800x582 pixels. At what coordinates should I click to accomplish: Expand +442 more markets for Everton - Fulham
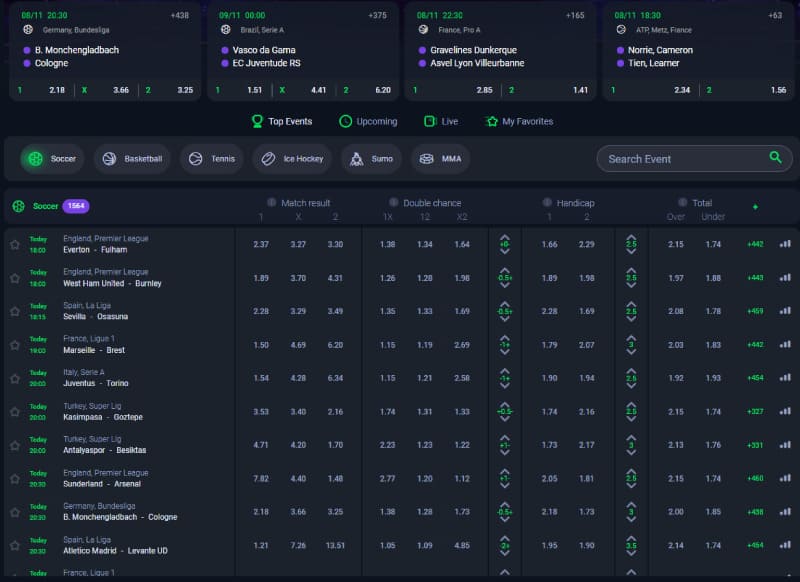pos(755,244)
